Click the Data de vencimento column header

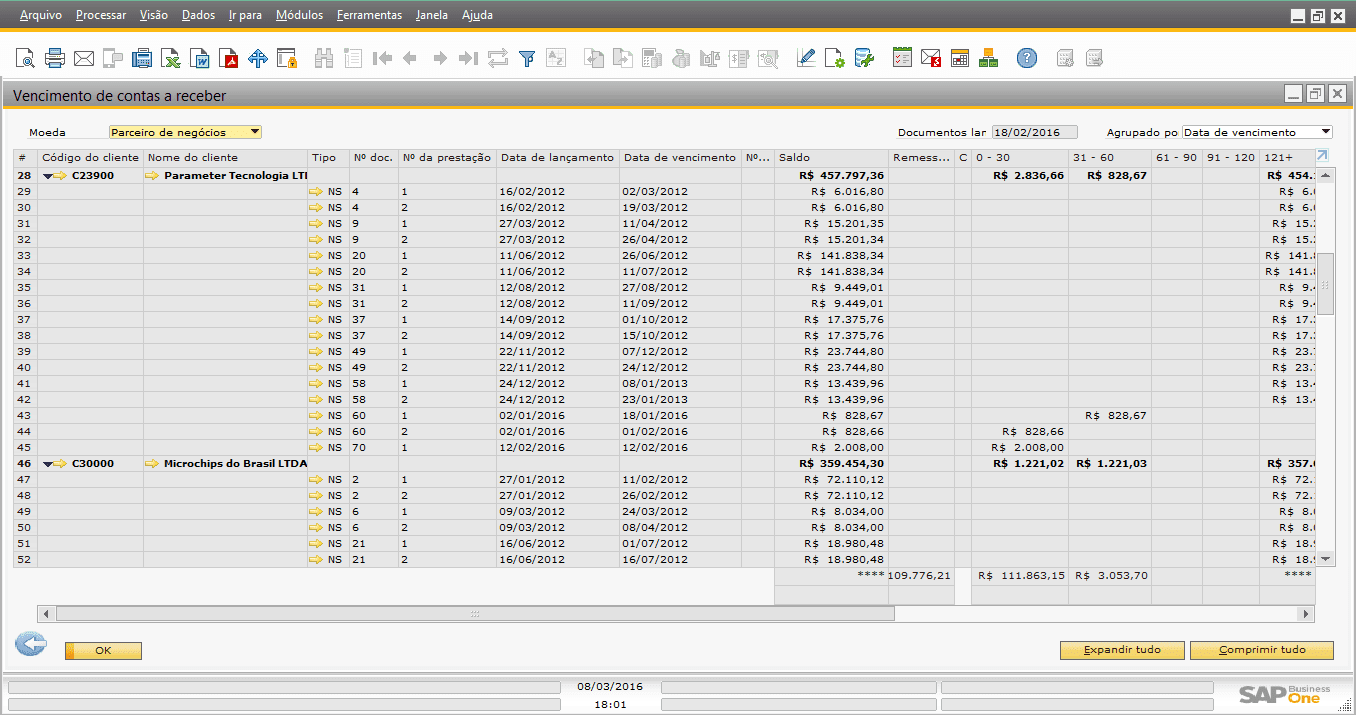click(681, 158)
